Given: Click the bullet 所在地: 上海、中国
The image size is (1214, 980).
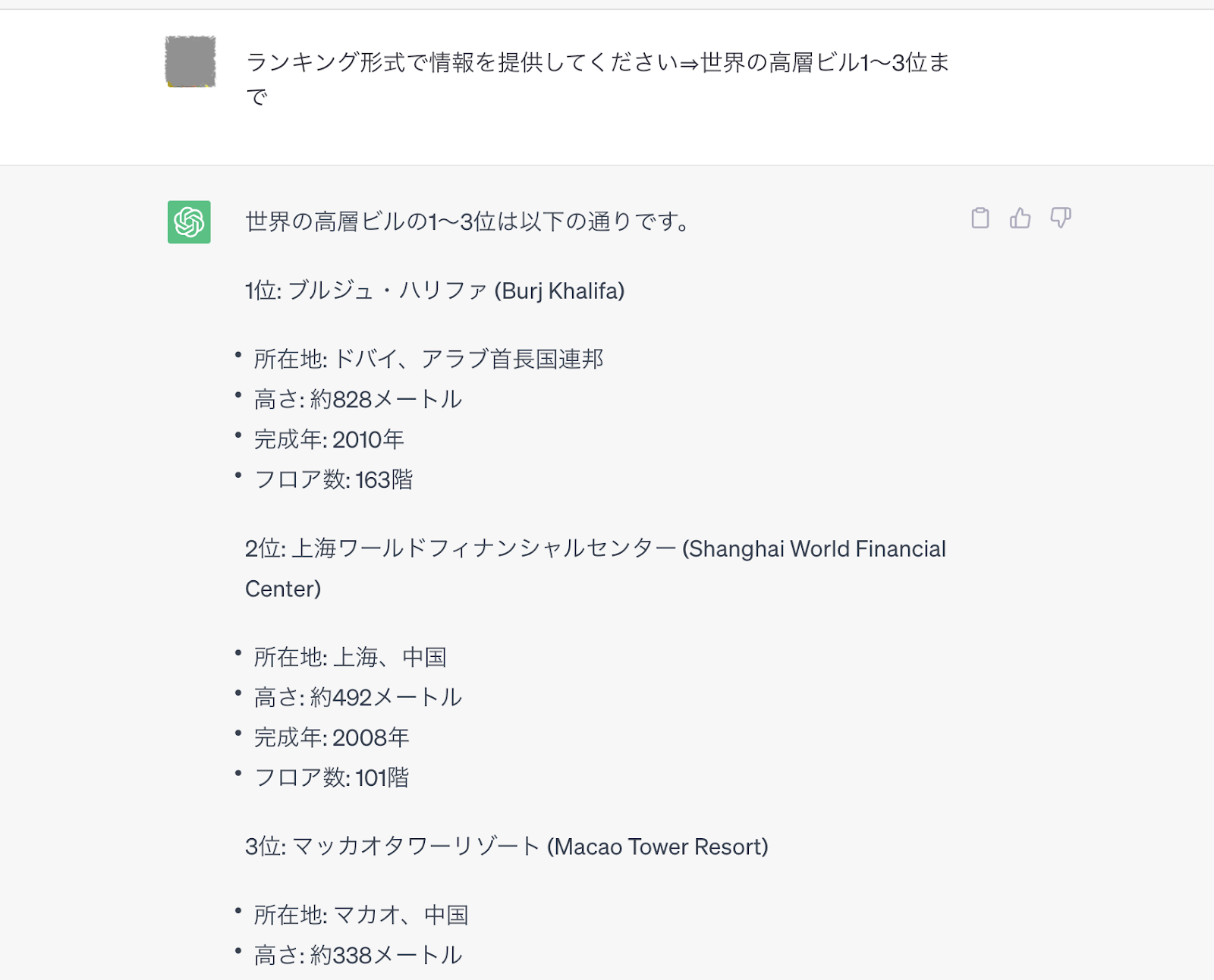Looking at the screenshot, I should coord(350,657).
